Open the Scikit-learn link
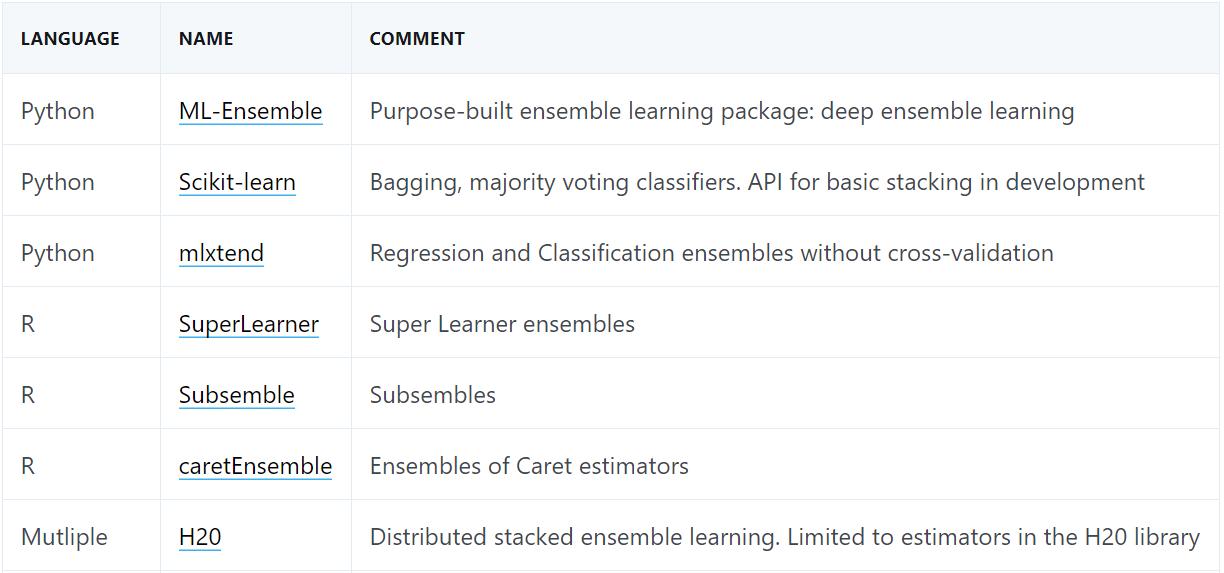The image size is (1224, 573). [237, 182]
